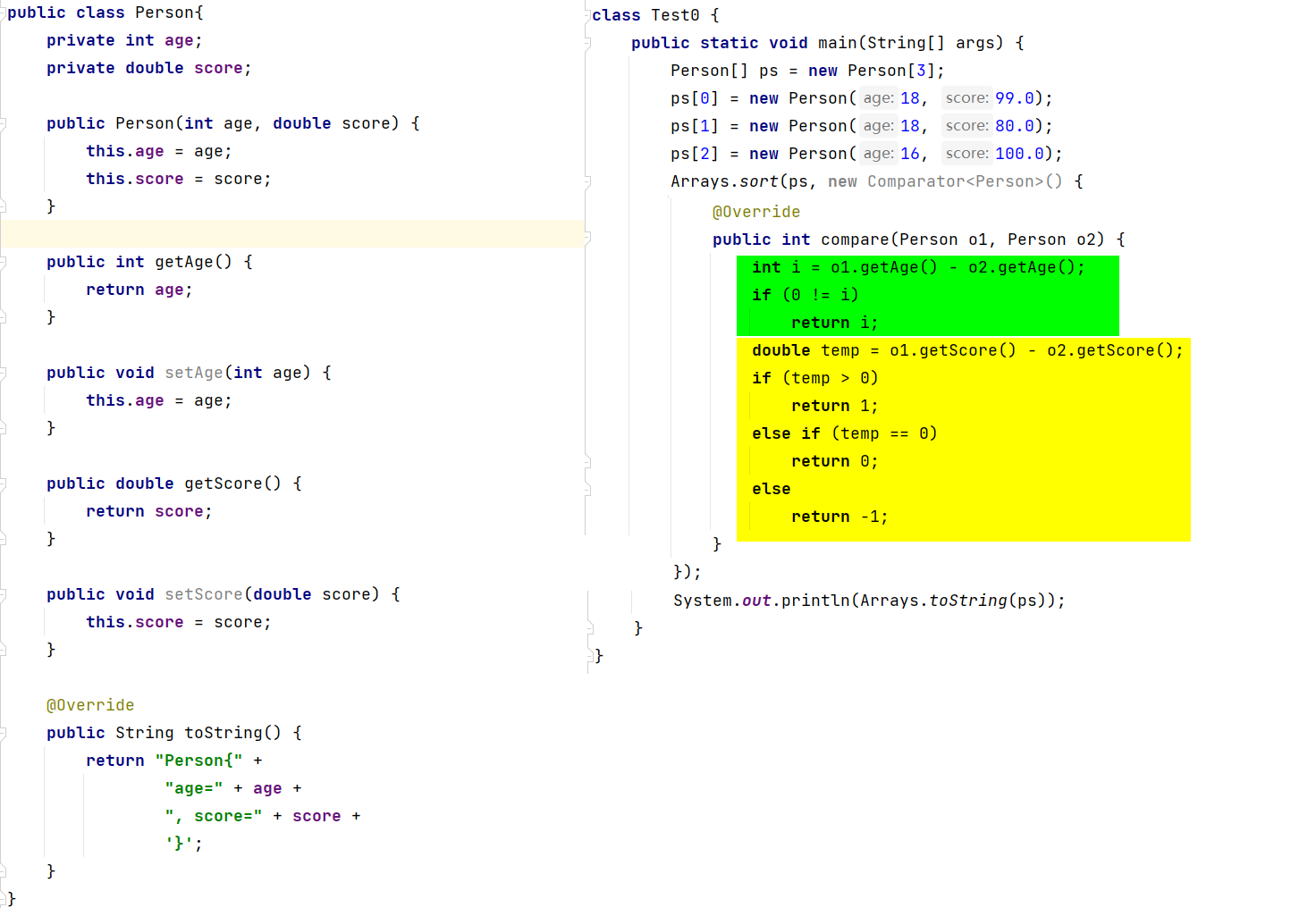Screen dimensions: 1316x908
Task: Click 'if (temp > 0)' condition
Action: tap(815, 378)
